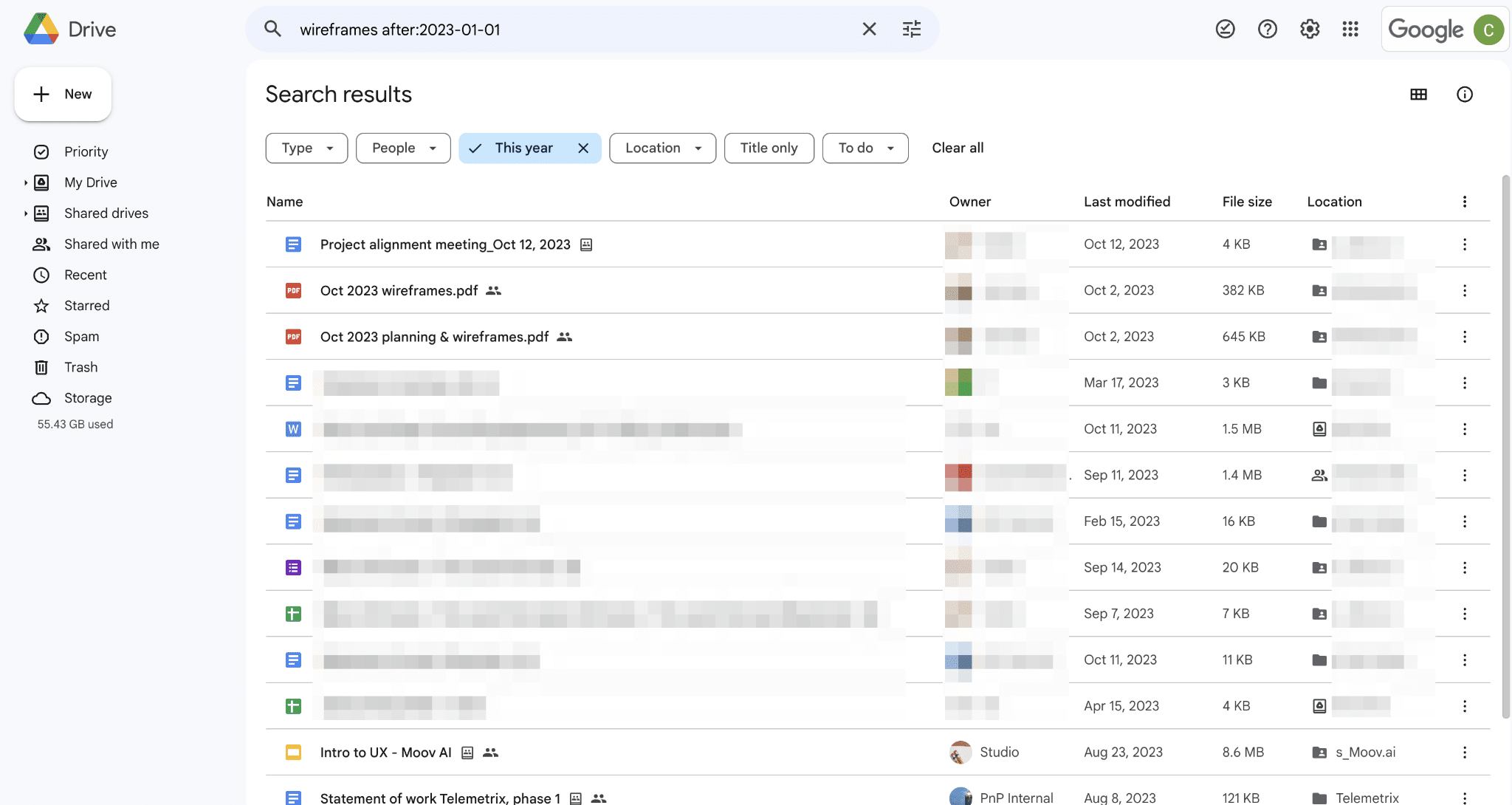Open the Type filter dropdown

coord(306,148)
